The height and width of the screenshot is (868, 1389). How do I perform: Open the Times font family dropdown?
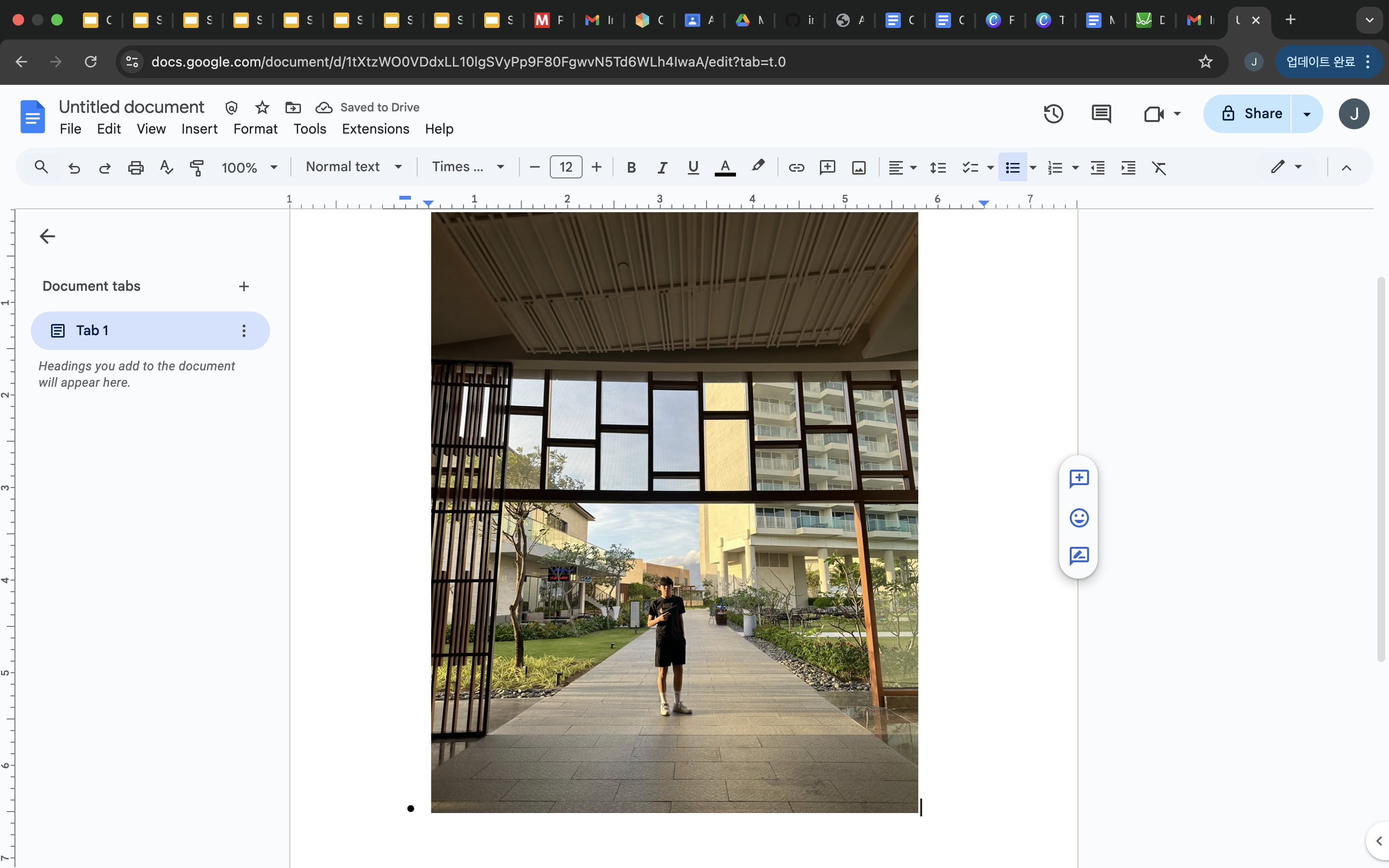point(468,167)
